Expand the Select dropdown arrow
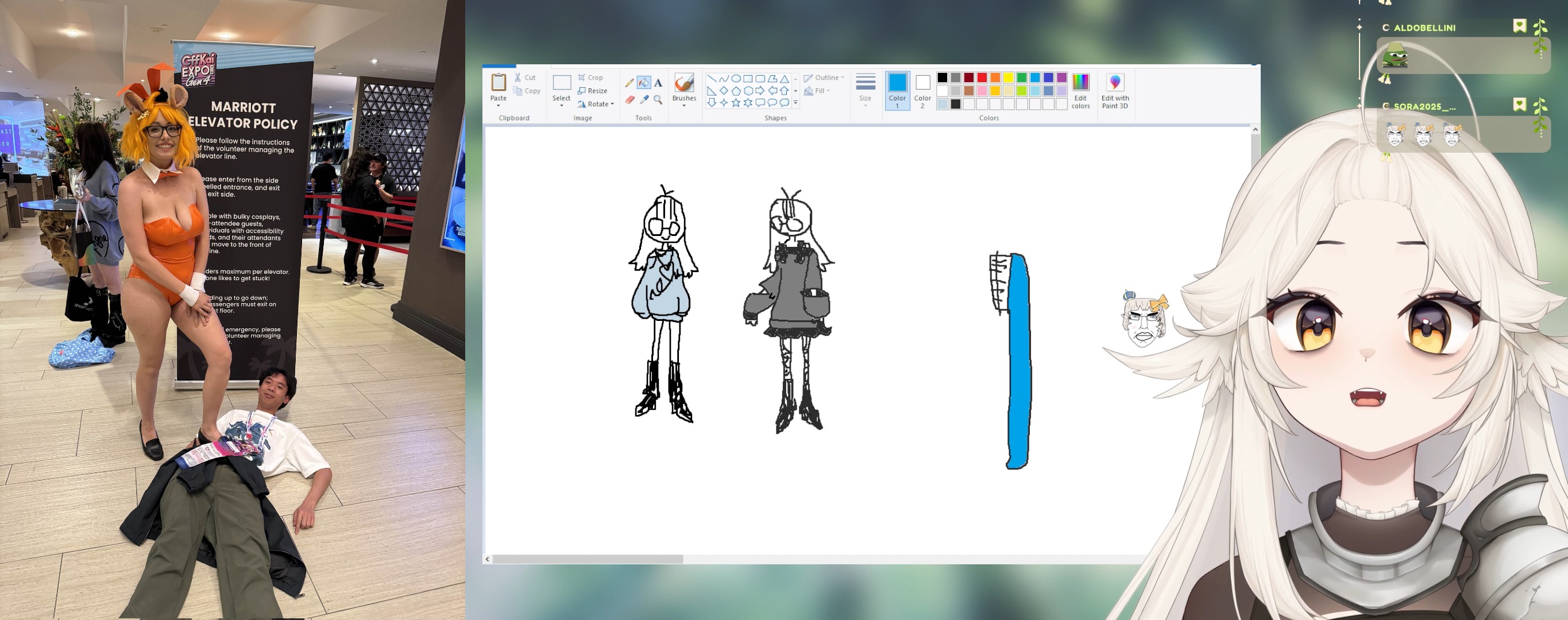Viewport: 1568px width, 620px height. tap(561, 106)
